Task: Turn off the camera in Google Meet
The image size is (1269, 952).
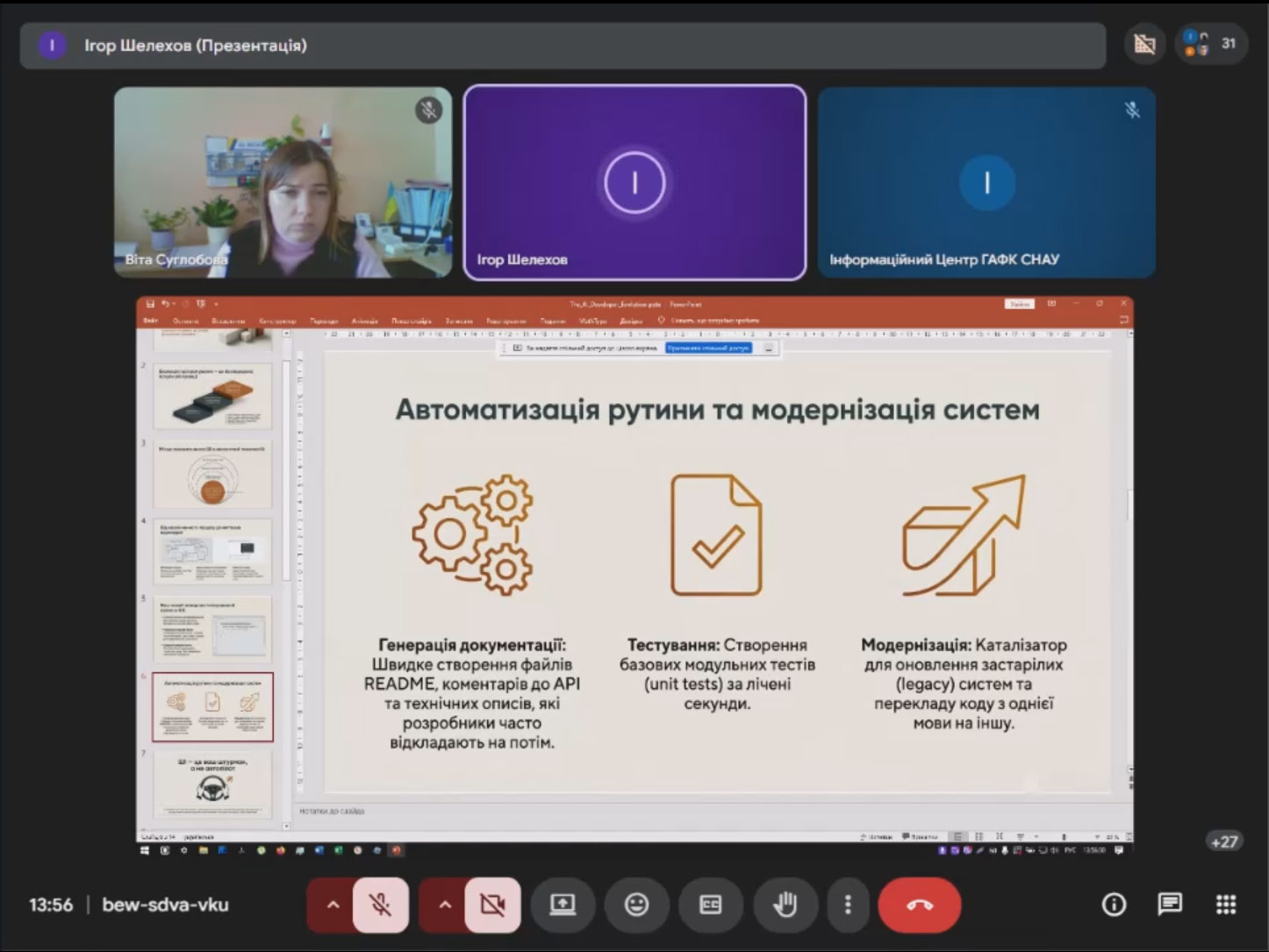Action: (x=491, y=905)
